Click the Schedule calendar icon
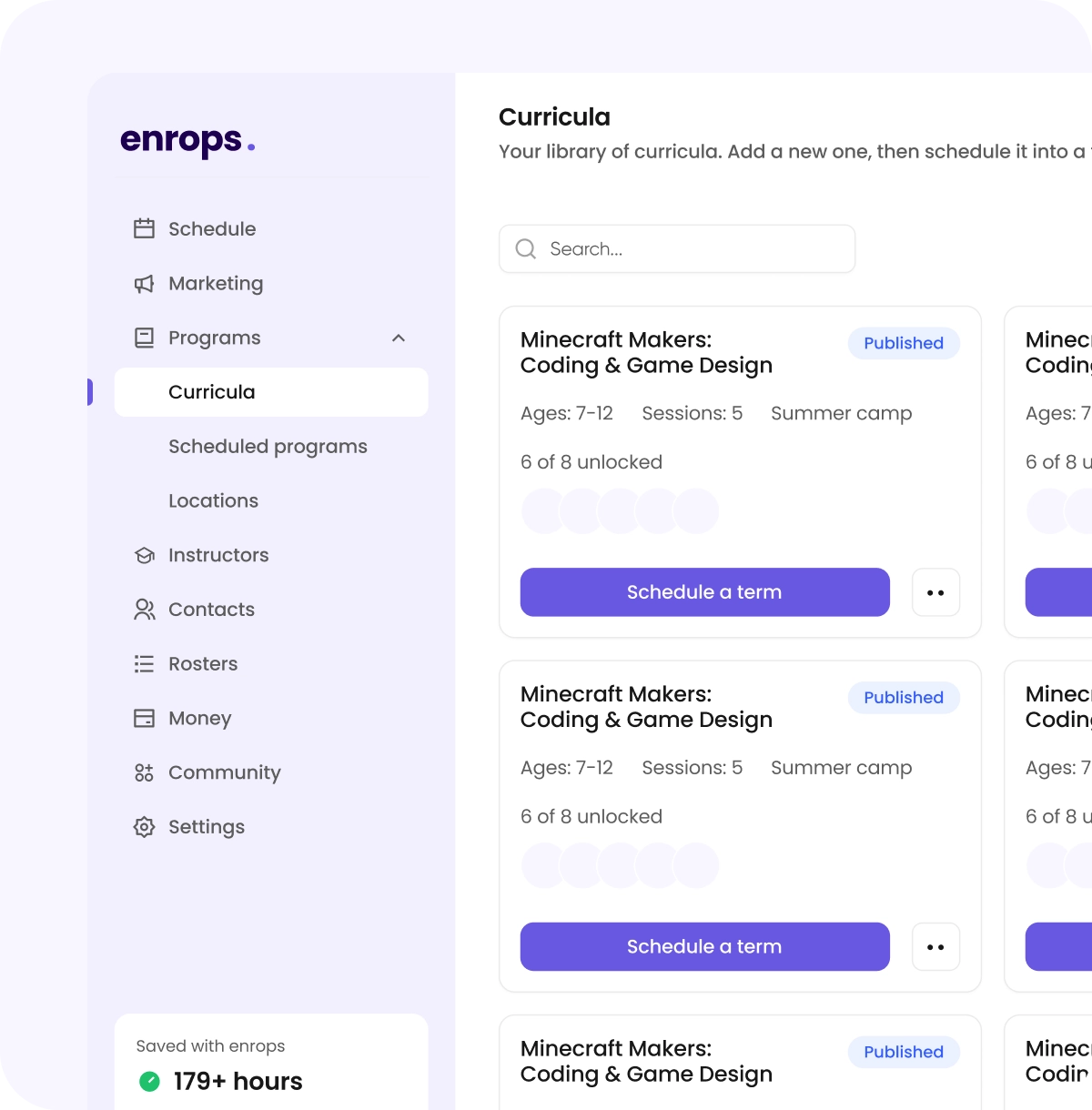 144,228
